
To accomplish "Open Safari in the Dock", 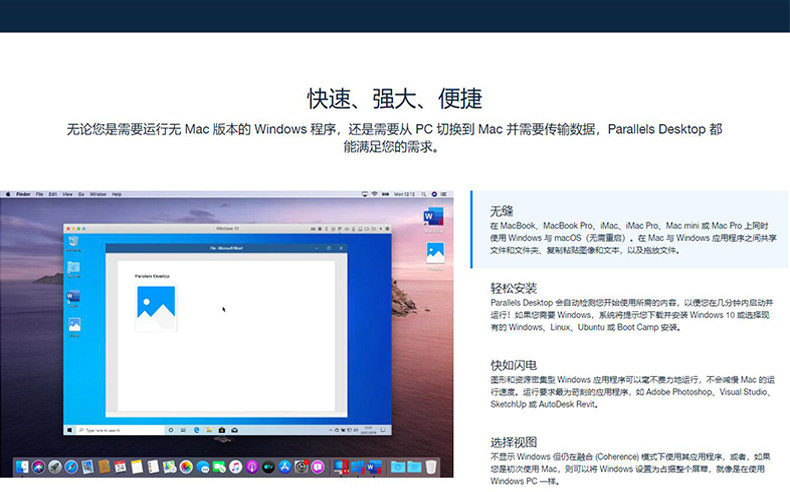I will tap(71, 467).
